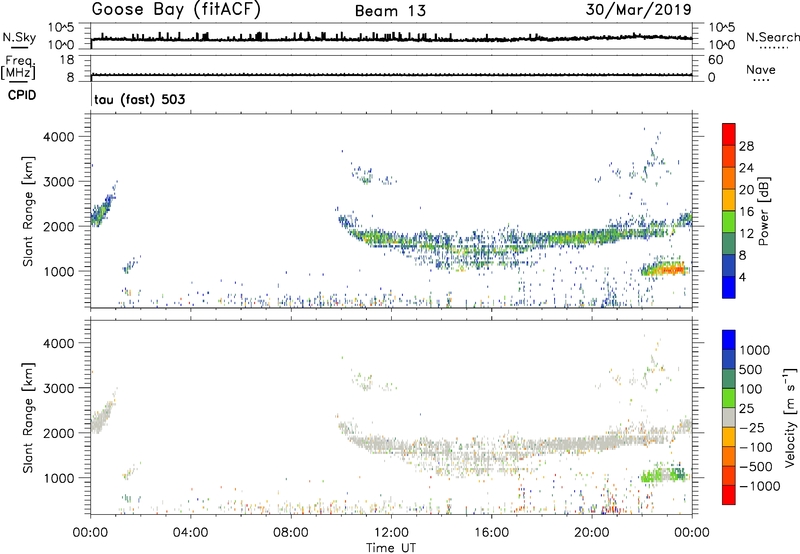Select the 'Beam 13' label

[x=390, y=11]
